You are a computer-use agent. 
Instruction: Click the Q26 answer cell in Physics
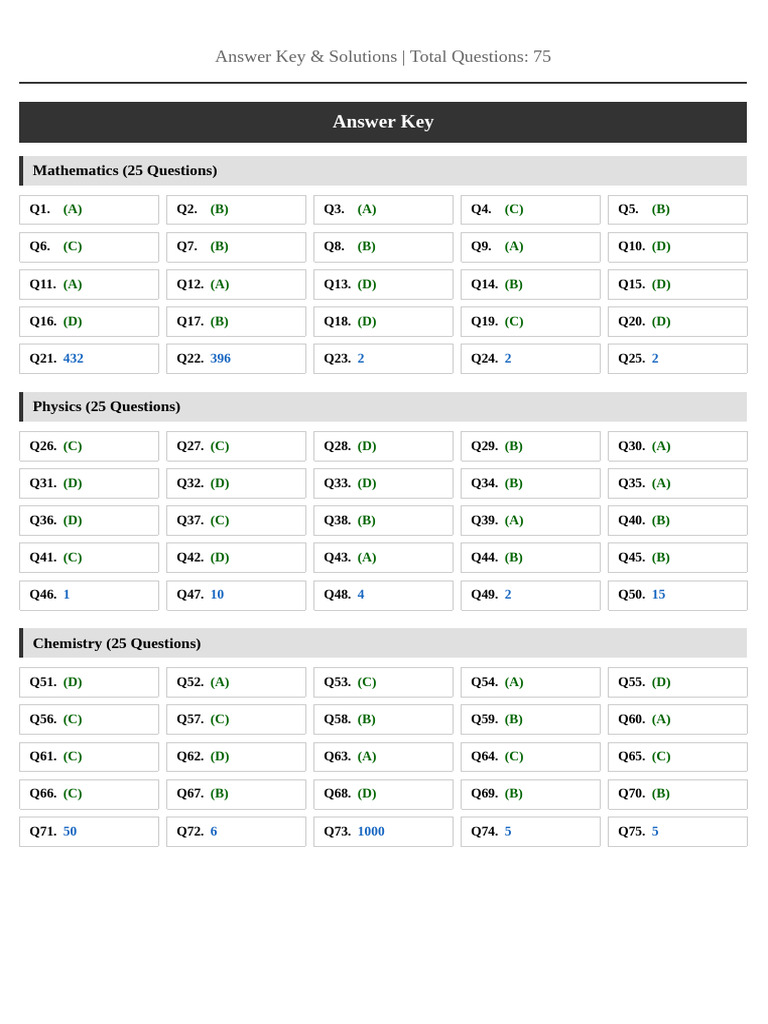coord(89,446)
